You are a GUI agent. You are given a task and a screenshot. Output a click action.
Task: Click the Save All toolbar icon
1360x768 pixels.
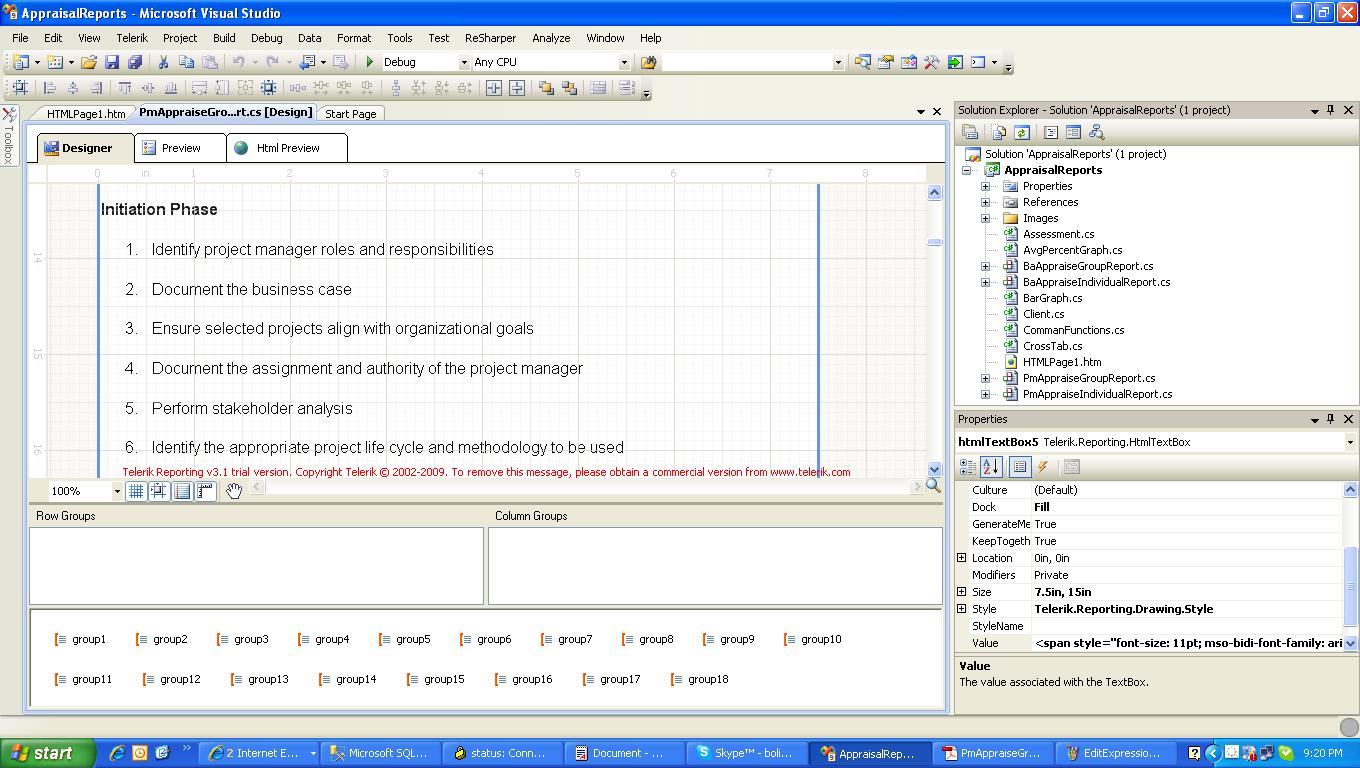135,62
